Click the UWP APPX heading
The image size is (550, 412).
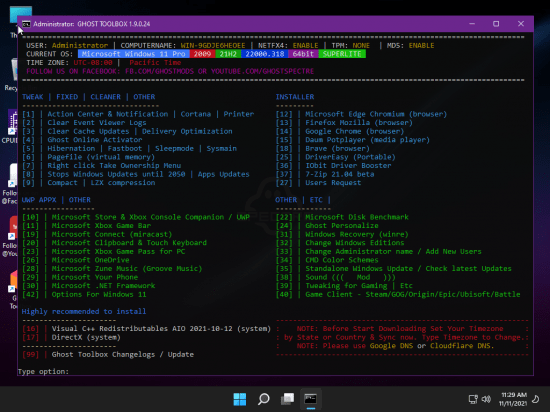click(39, 200)
